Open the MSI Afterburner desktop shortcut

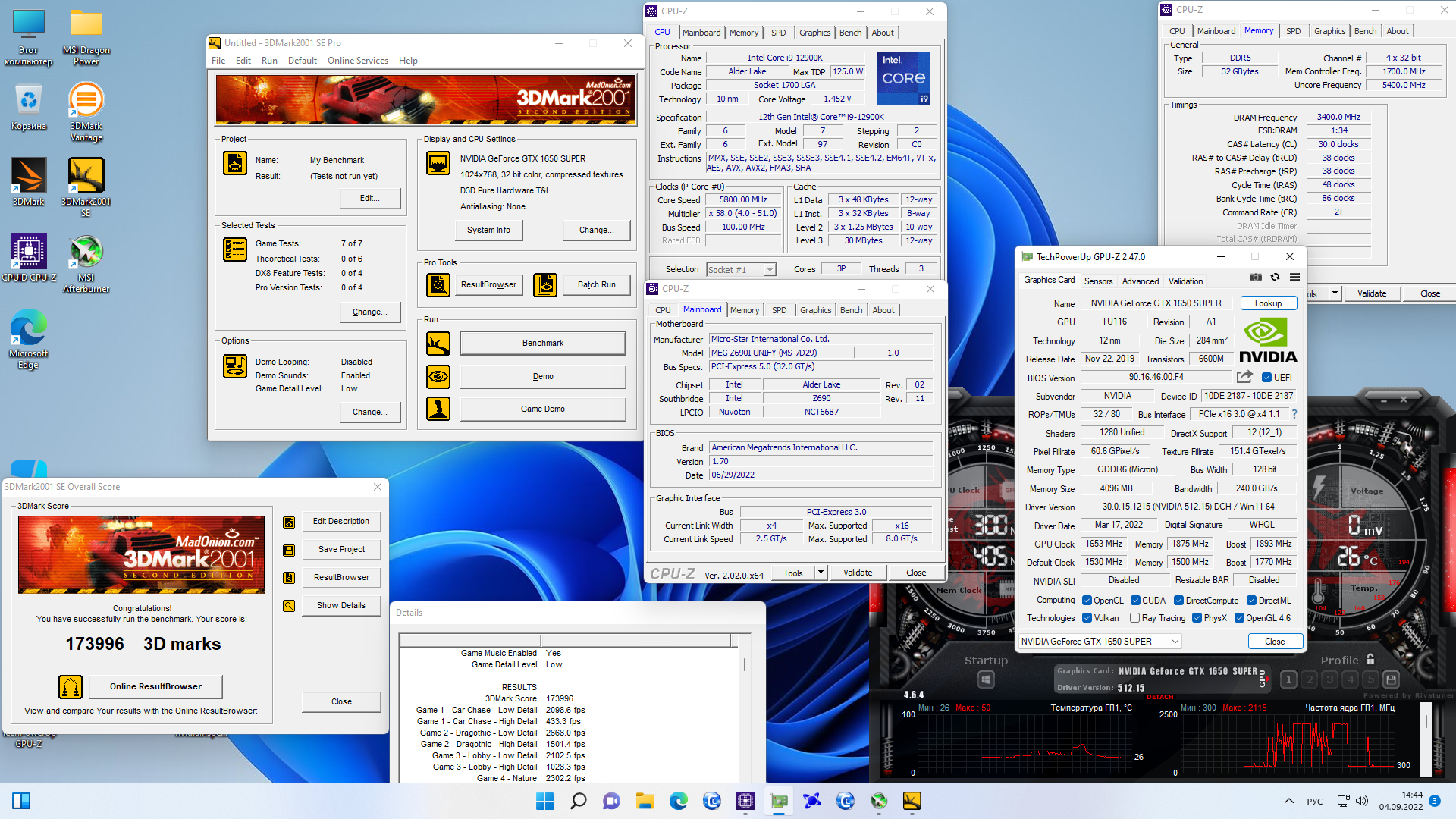click(x=86, y=264)
